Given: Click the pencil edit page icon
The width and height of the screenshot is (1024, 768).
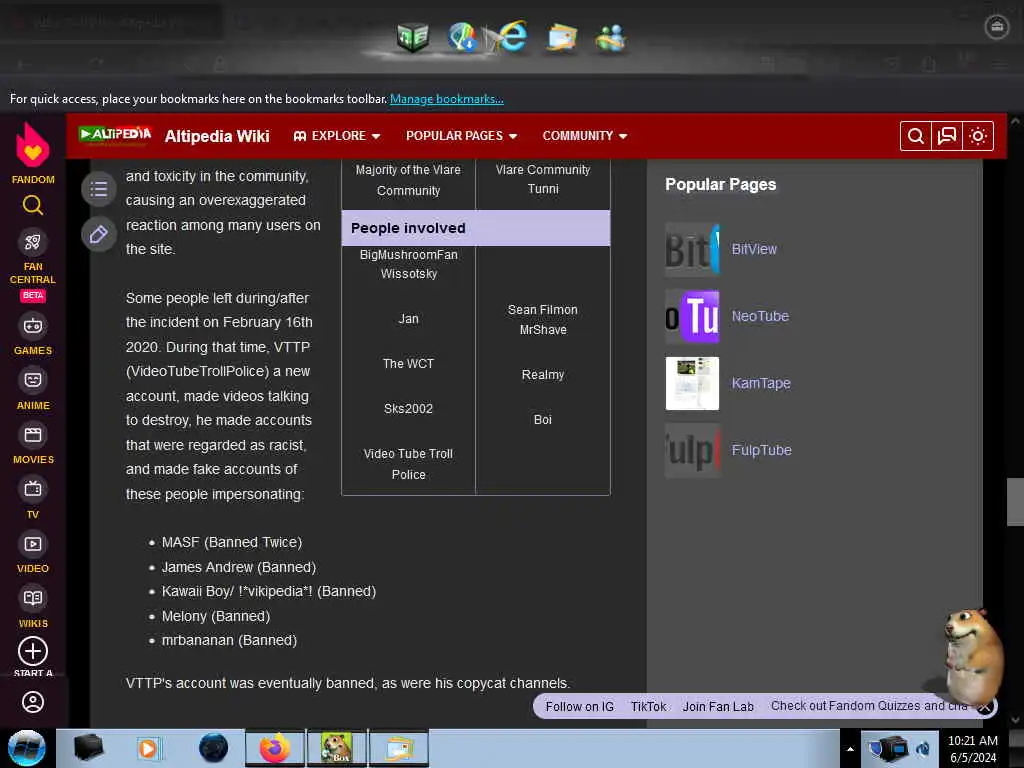Looking at the screenshot, I should [x=99, y=234].
